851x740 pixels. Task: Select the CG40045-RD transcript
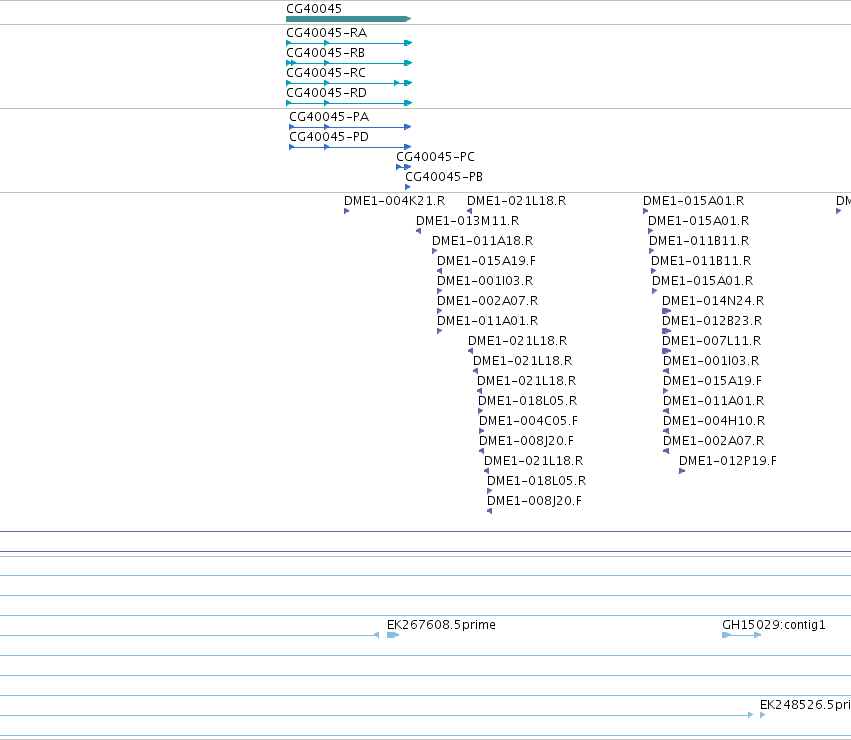pyautogui.click(x=349, y=103)
